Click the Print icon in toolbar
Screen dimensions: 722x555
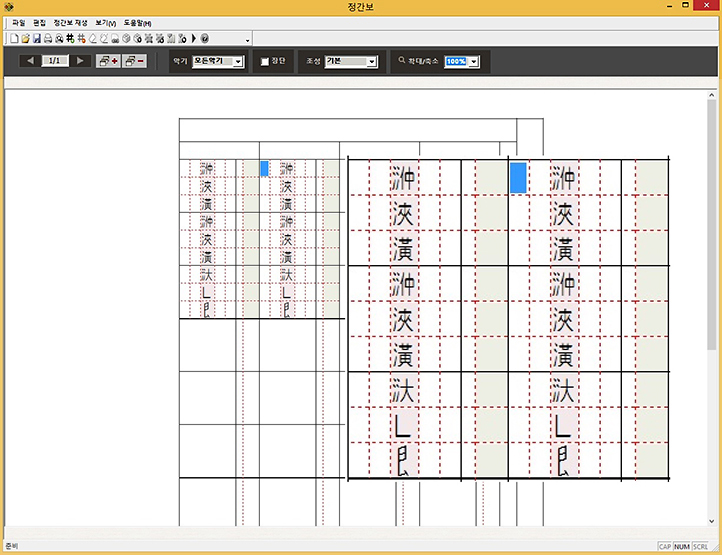point(48,39)
